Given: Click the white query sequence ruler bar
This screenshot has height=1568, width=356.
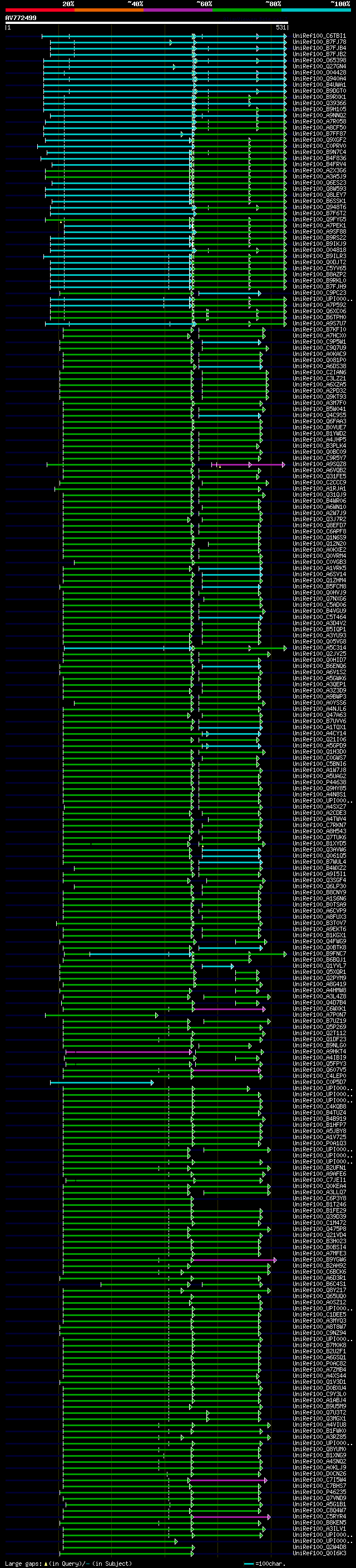Looking at the screenshot, I should coord(147,23).
